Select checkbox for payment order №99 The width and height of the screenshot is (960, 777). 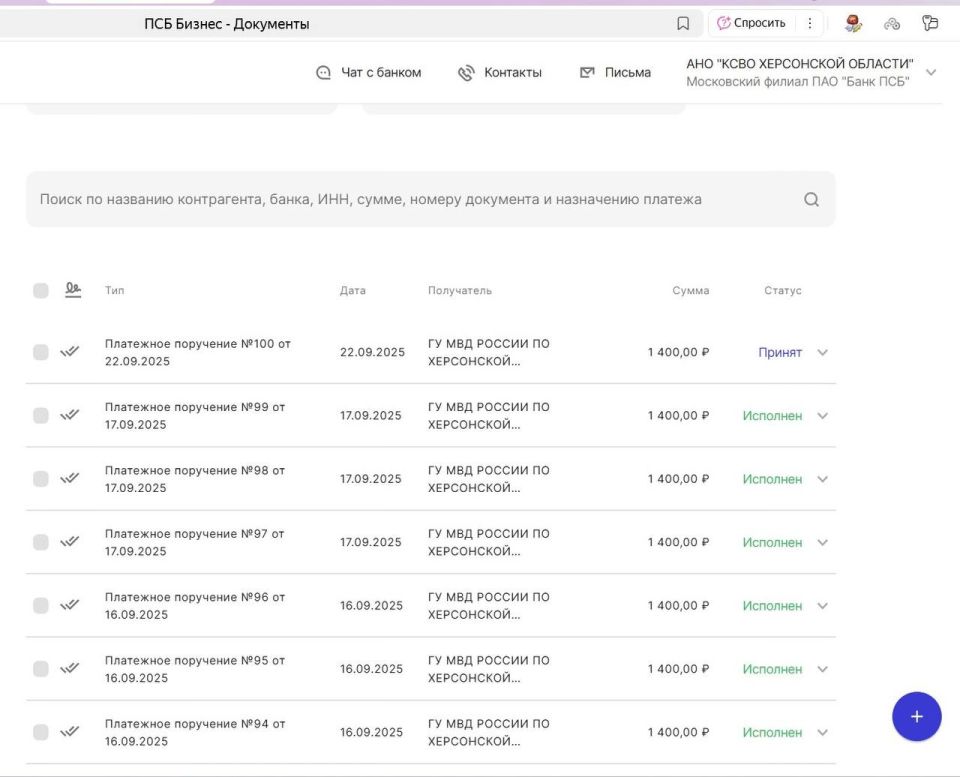[x=40, y=416]
